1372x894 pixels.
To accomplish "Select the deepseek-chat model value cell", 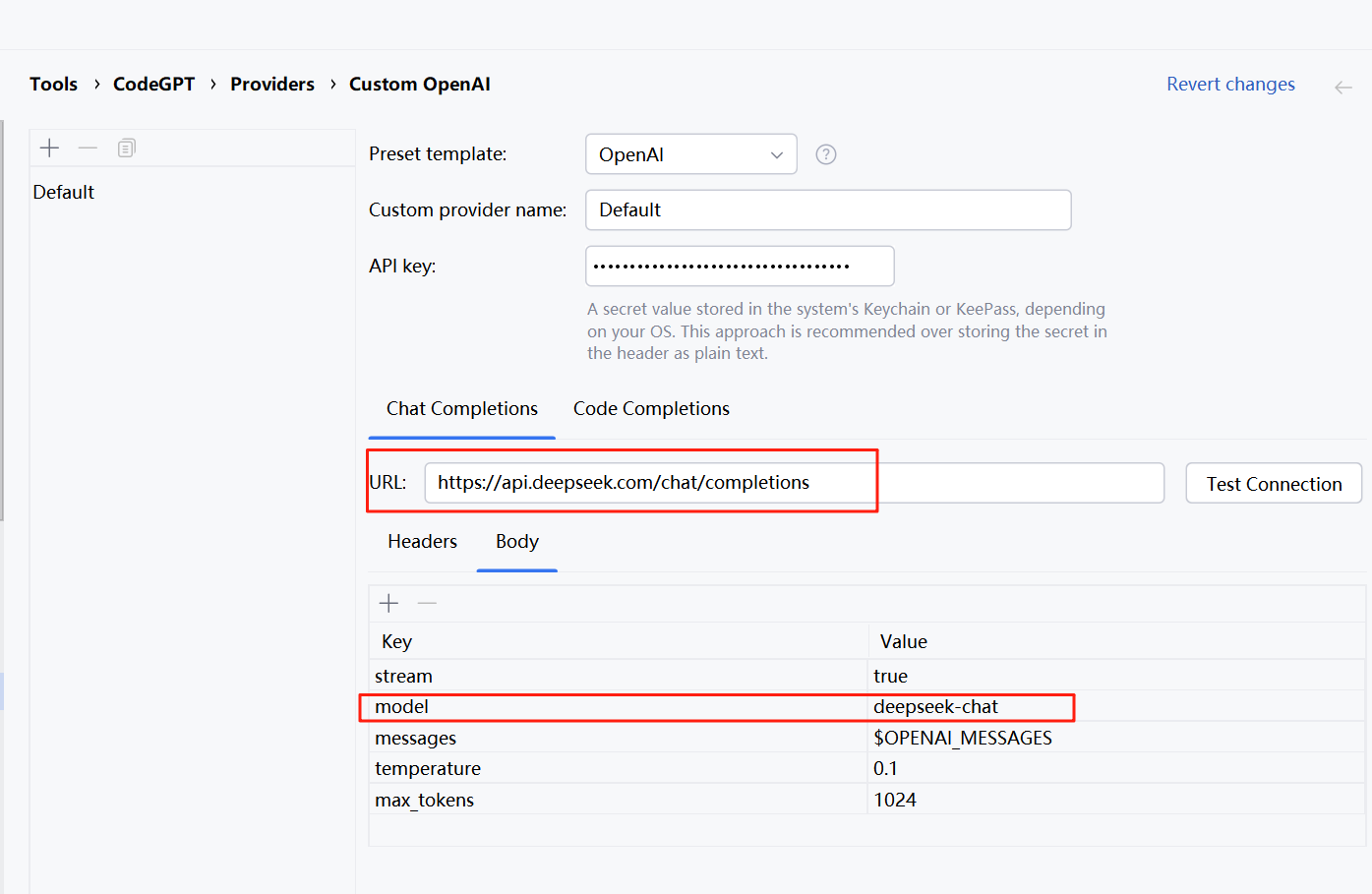I will (1115, 706).
